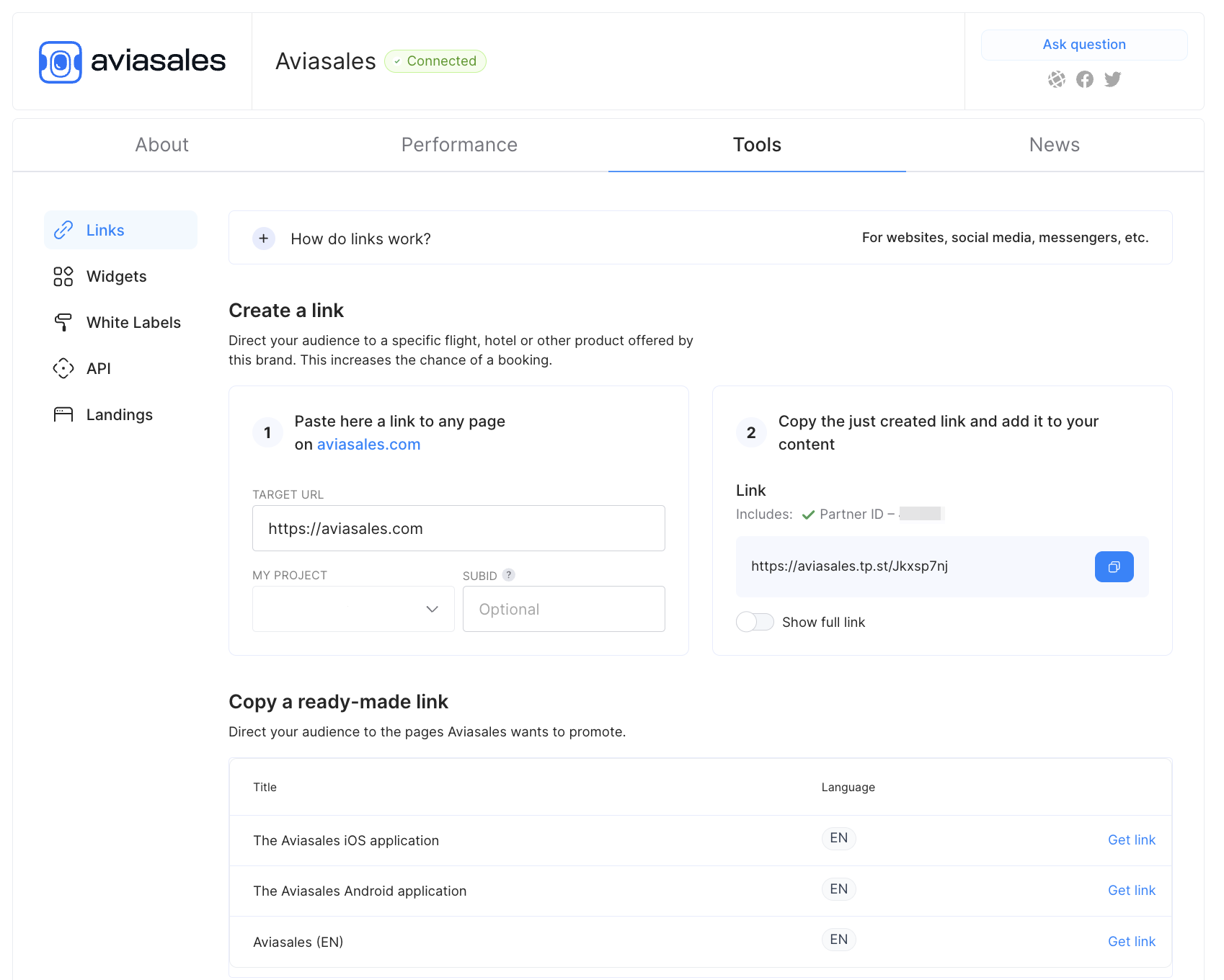Click the Ask question button
The image size is (1224, 980).
click(1084, 45)
